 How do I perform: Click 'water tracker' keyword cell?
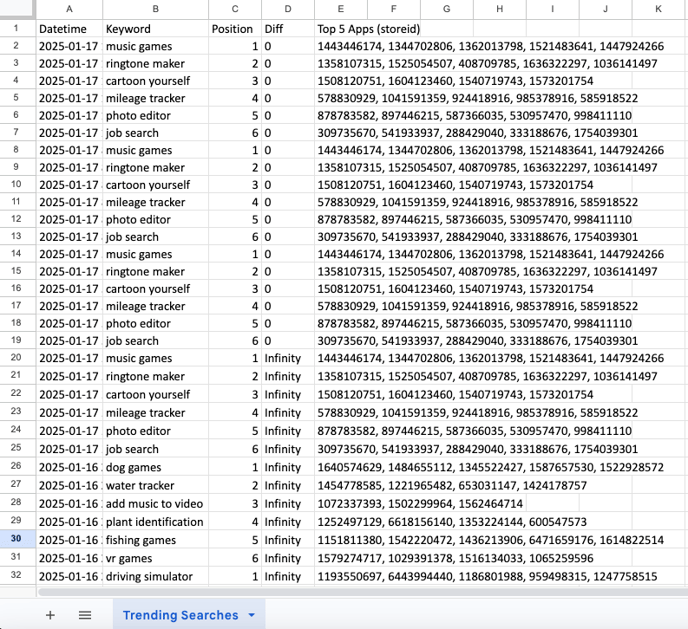pos(155,485)
